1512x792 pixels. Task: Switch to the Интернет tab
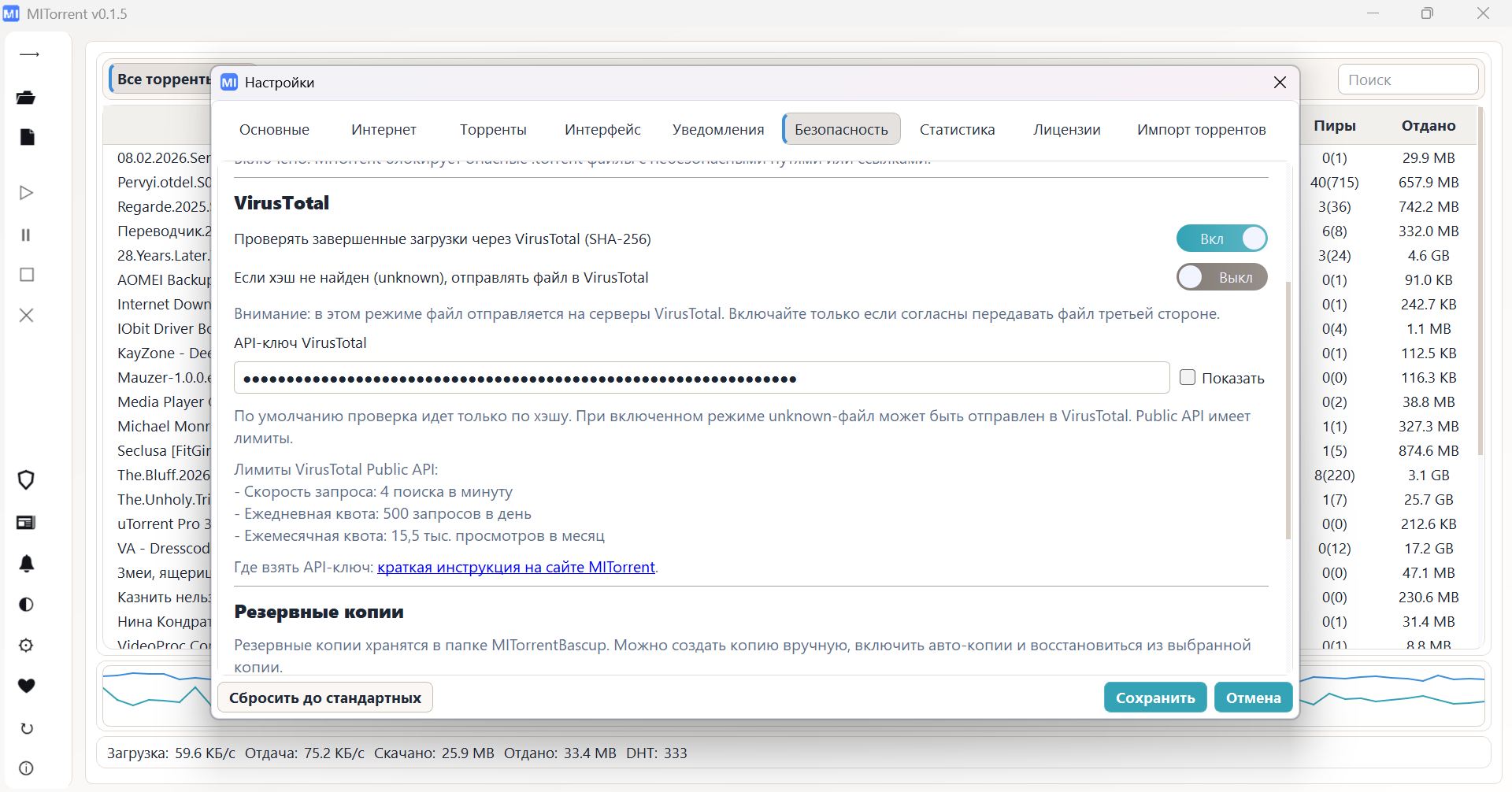click(x=384, y=130)
